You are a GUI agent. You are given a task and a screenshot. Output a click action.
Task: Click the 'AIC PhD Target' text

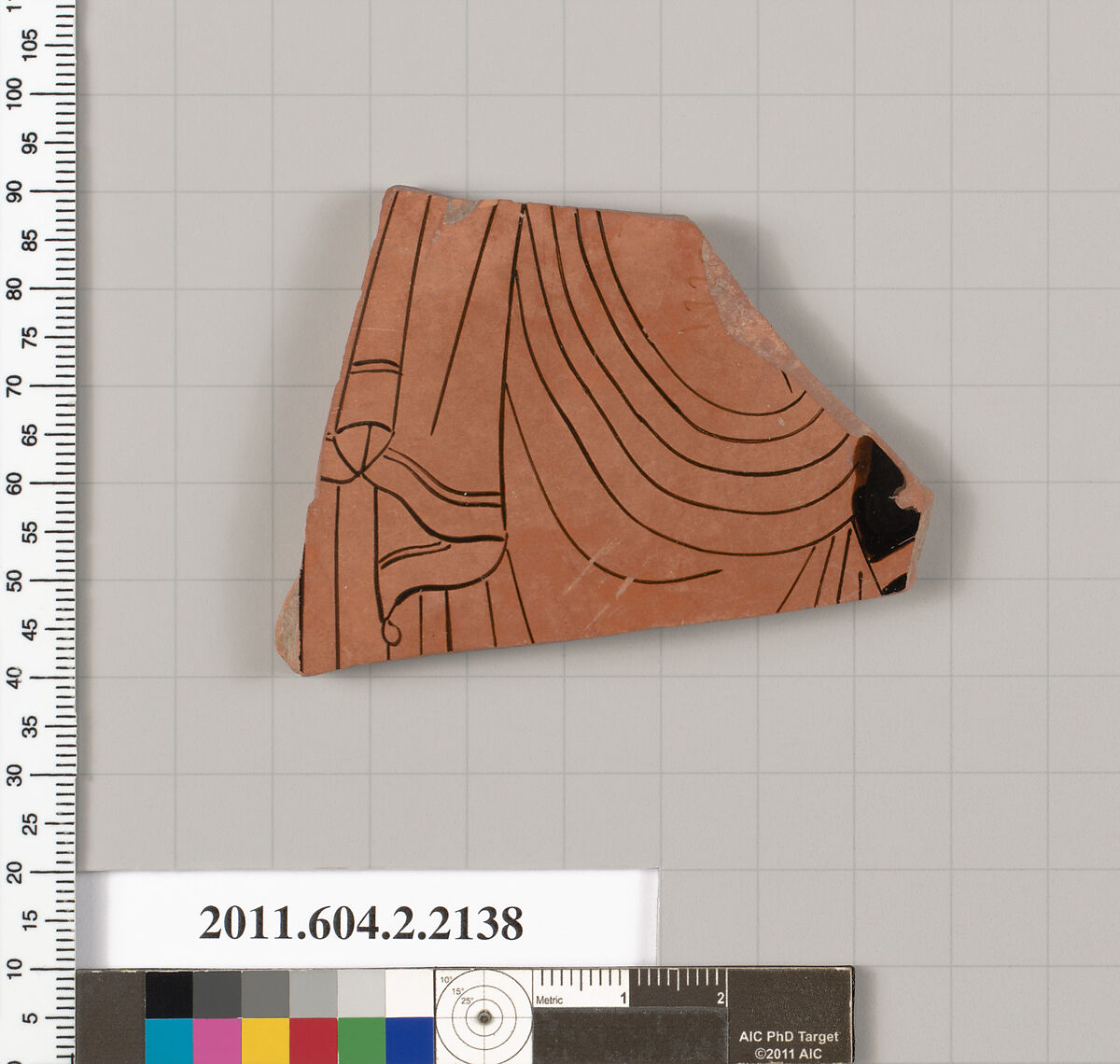(x=789, y=1036)
